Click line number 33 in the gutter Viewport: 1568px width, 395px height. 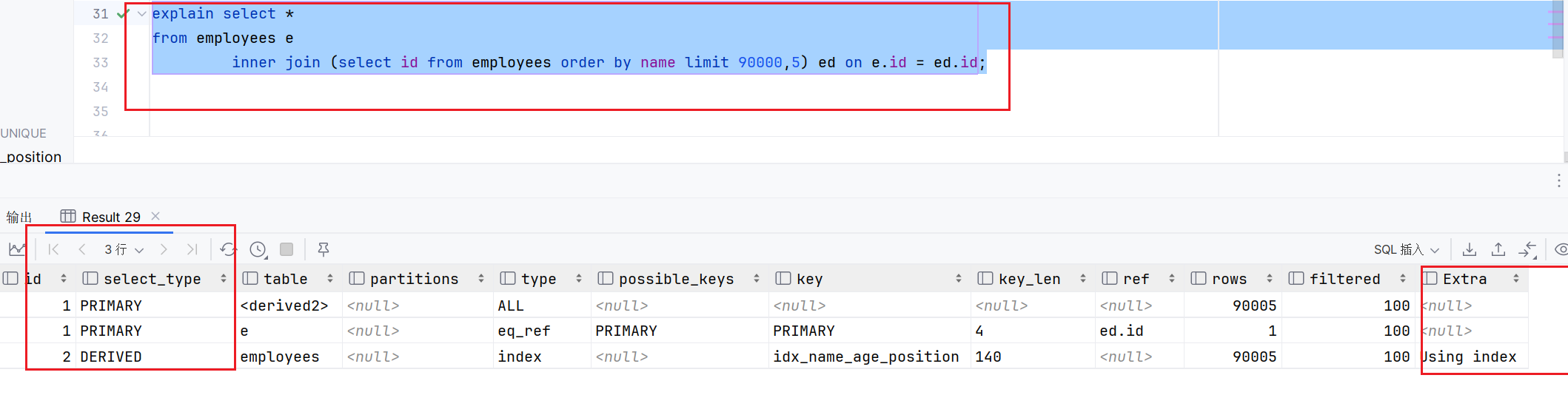coord(101,63)
